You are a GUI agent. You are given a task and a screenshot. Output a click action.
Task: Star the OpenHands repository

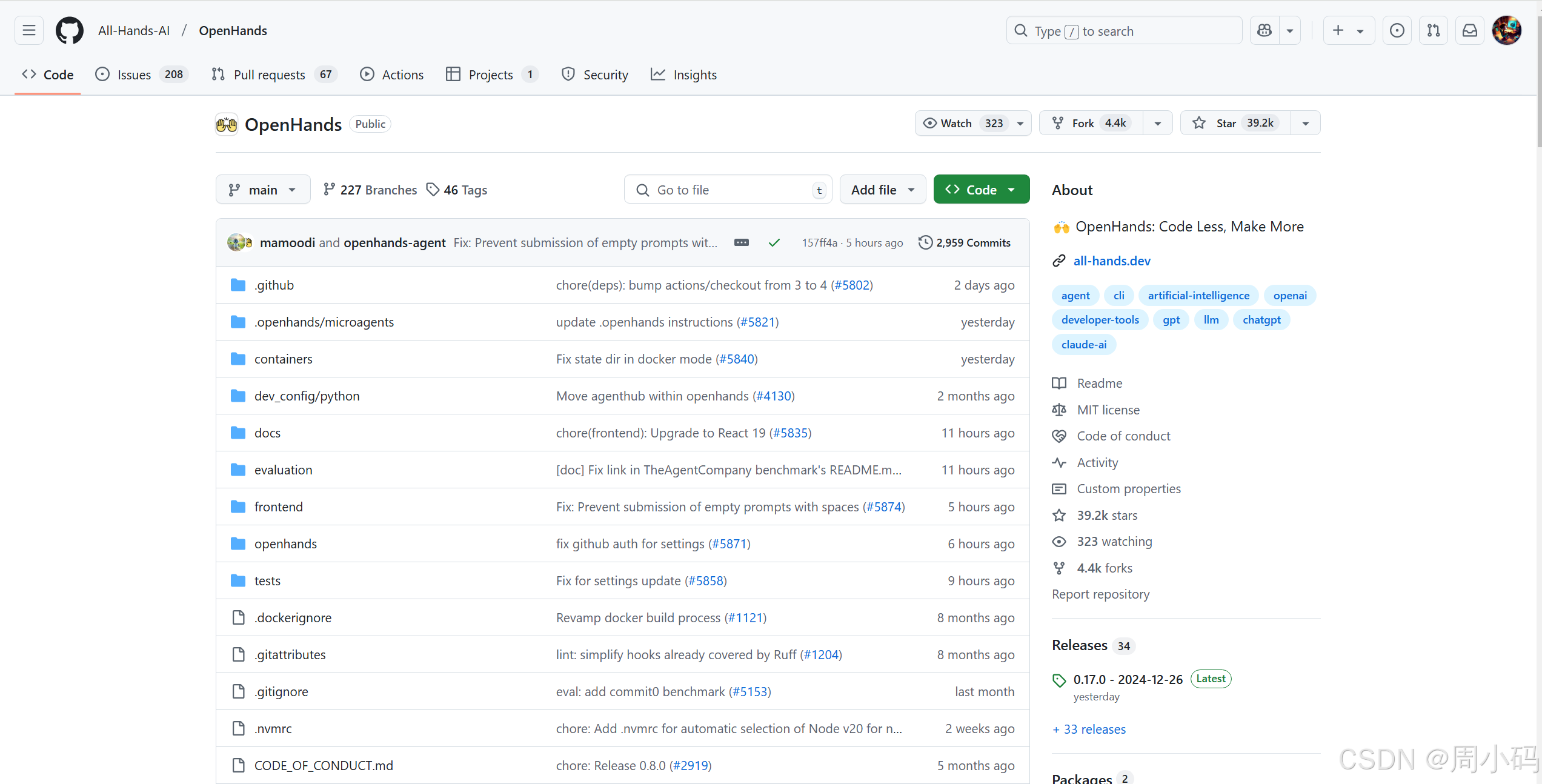(x=1235, y=123)
